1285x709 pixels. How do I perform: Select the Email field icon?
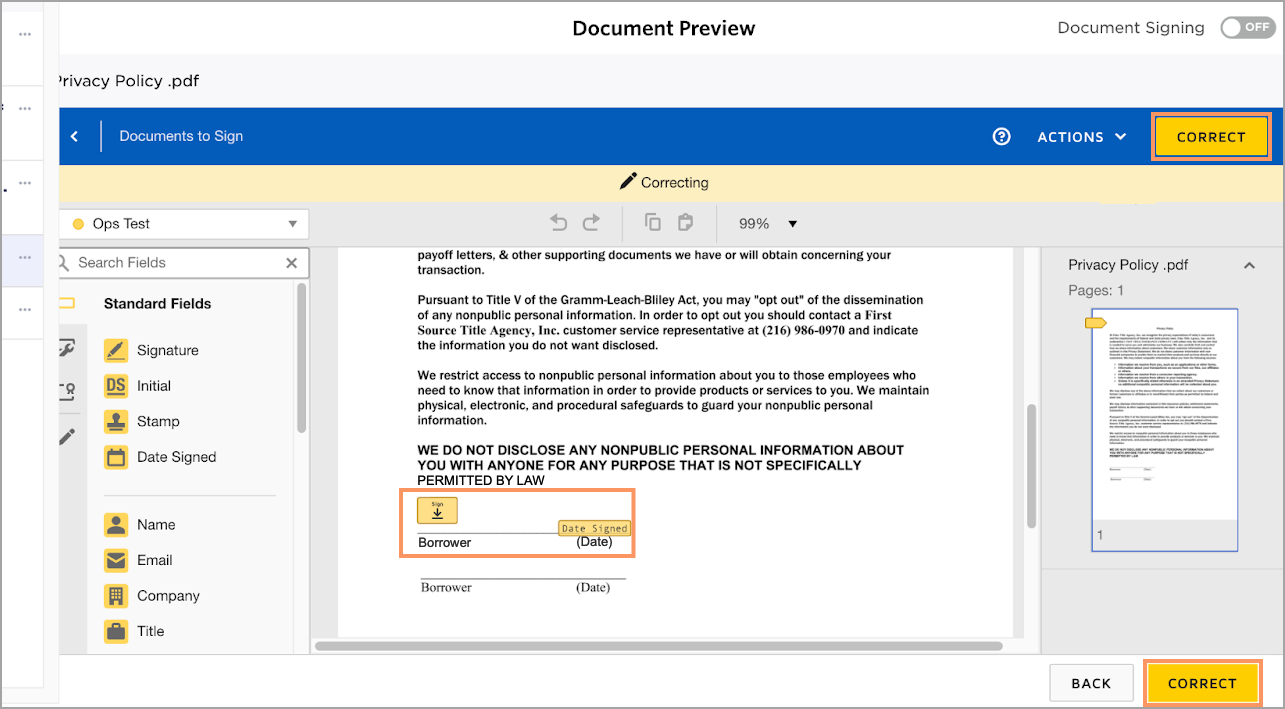click(x=116, y=560)
